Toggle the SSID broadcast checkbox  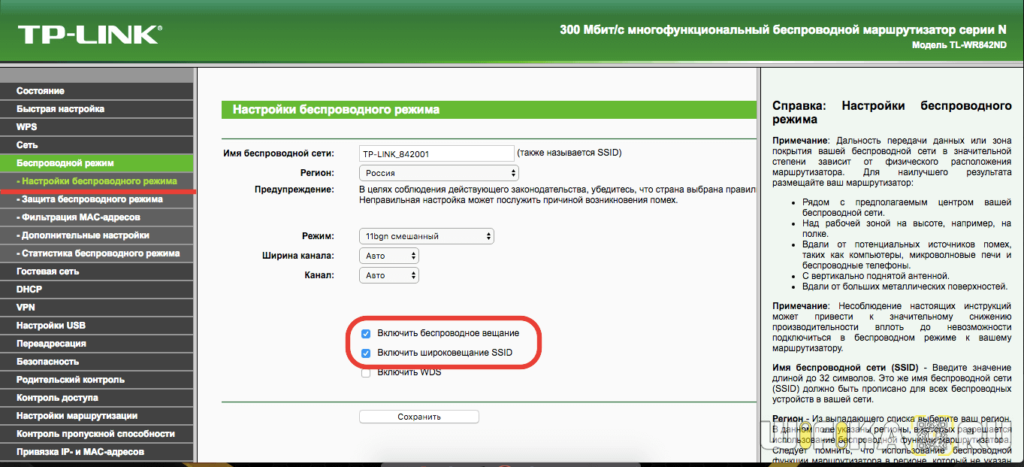point(367,354)
